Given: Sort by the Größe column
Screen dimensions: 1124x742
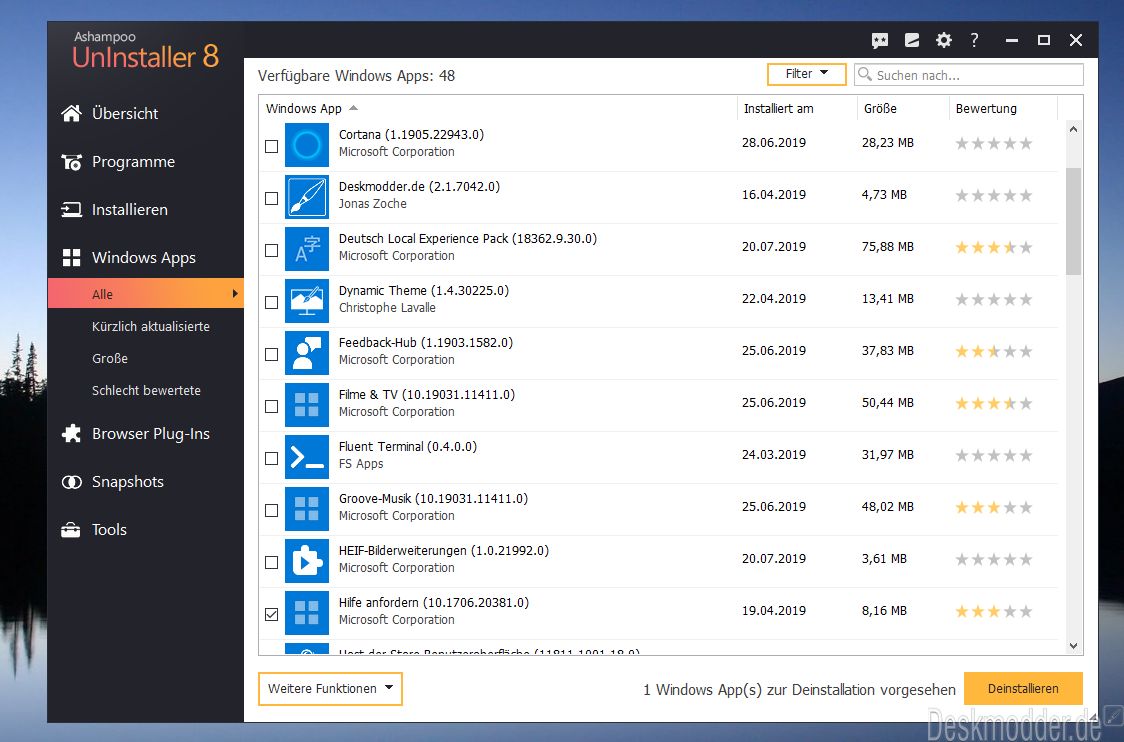Looking at the screenshot, I should tap(902, 108).
